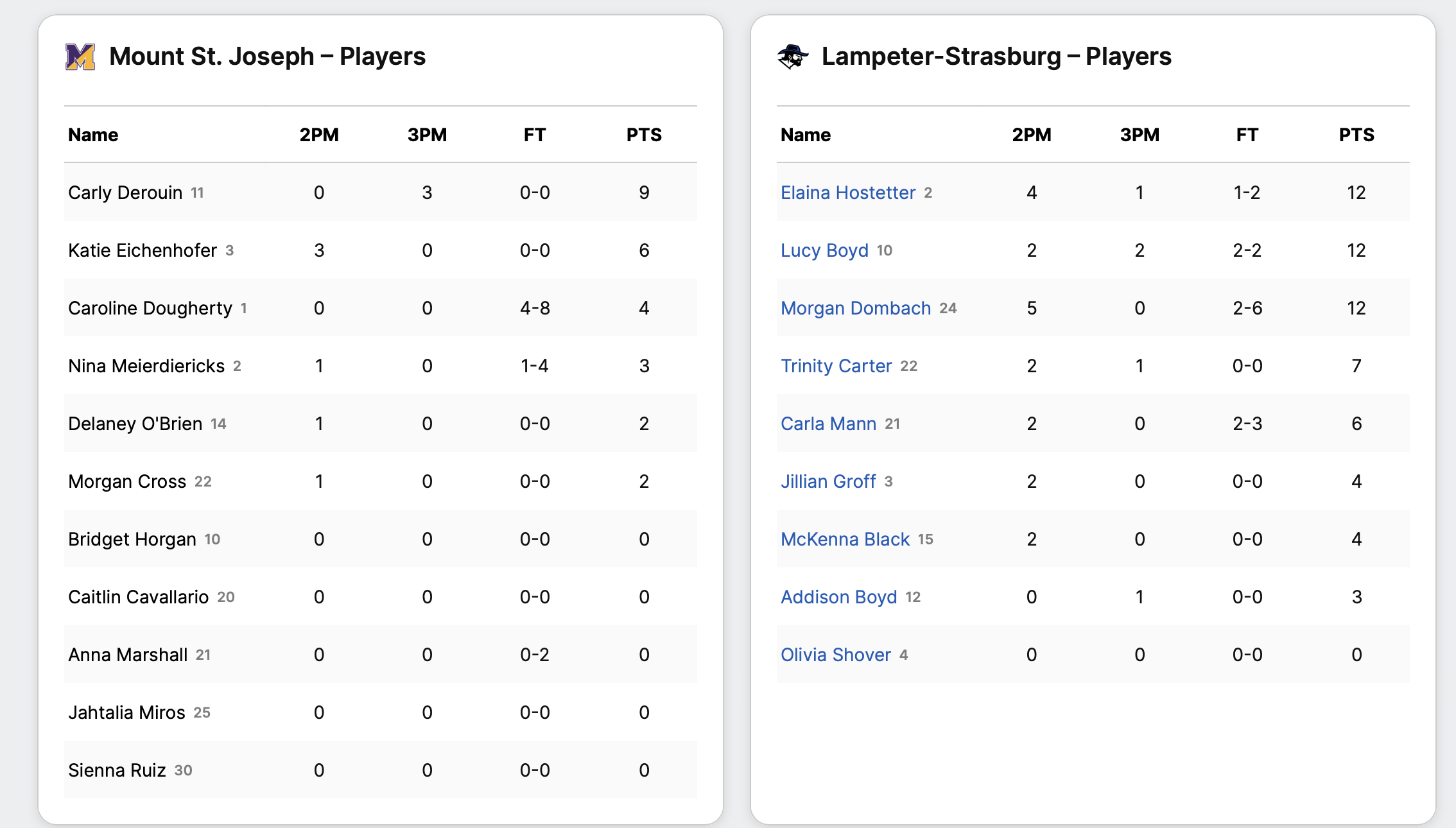
Task: Open Jillian Groff's player page
Action: [828, 481]
